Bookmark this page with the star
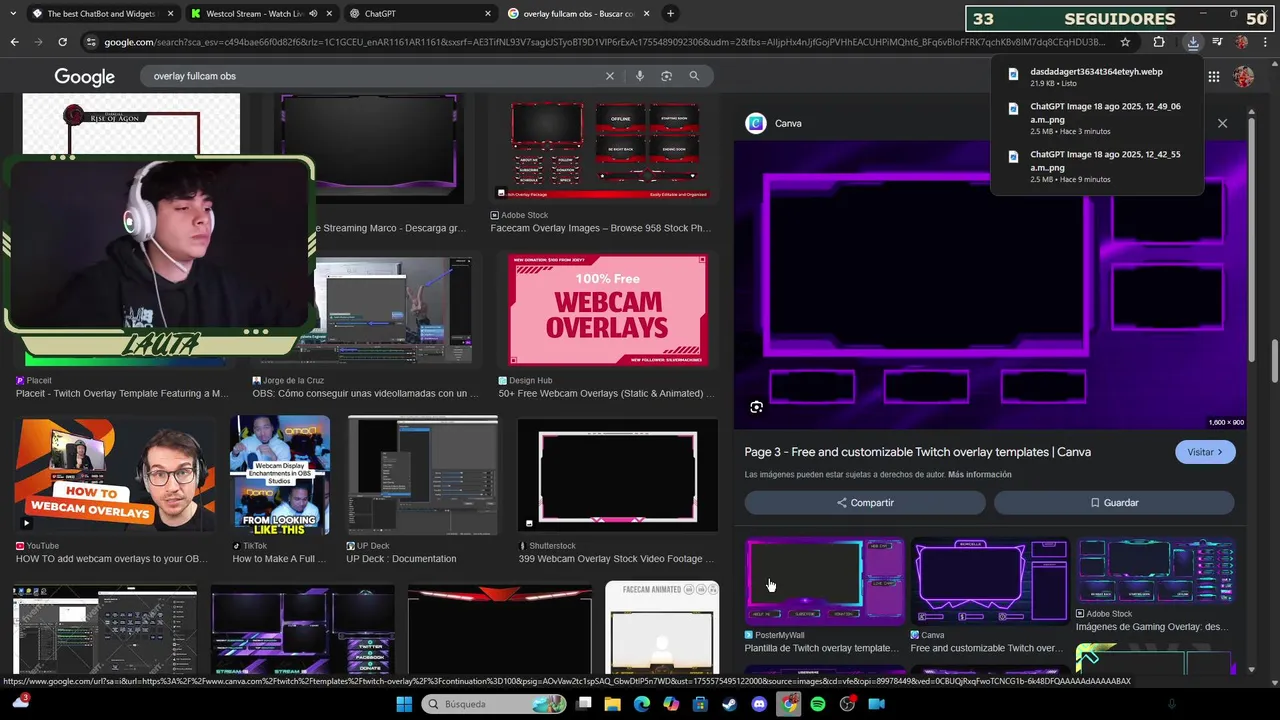Image resolution: width=1280 pixels, height=720 pixels. (1125, 42)
